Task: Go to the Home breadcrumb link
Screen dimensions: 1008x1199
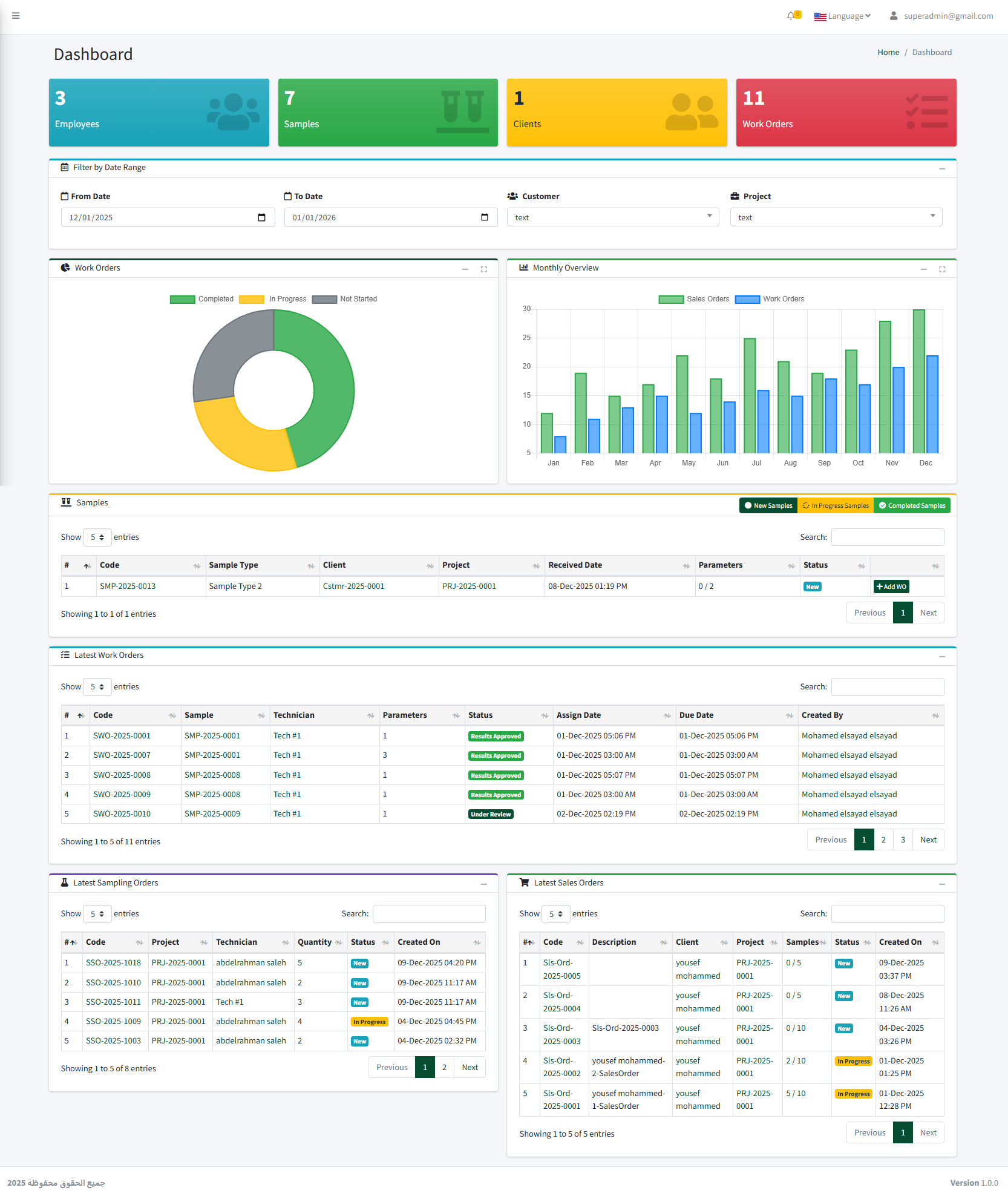Action: pyautogui.click(x=888, y=53)
